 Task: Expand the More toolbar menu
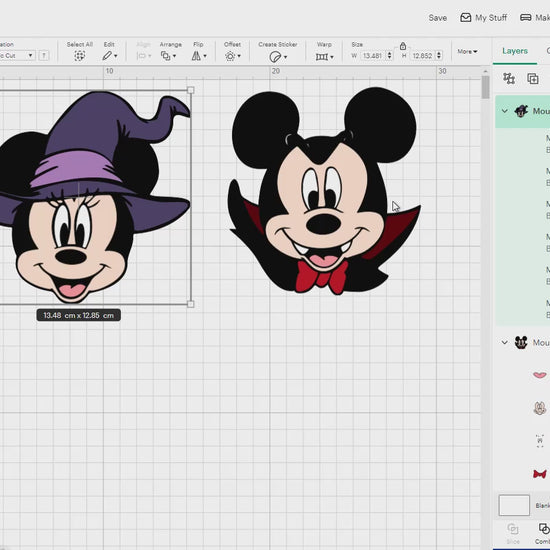point(467,52)
